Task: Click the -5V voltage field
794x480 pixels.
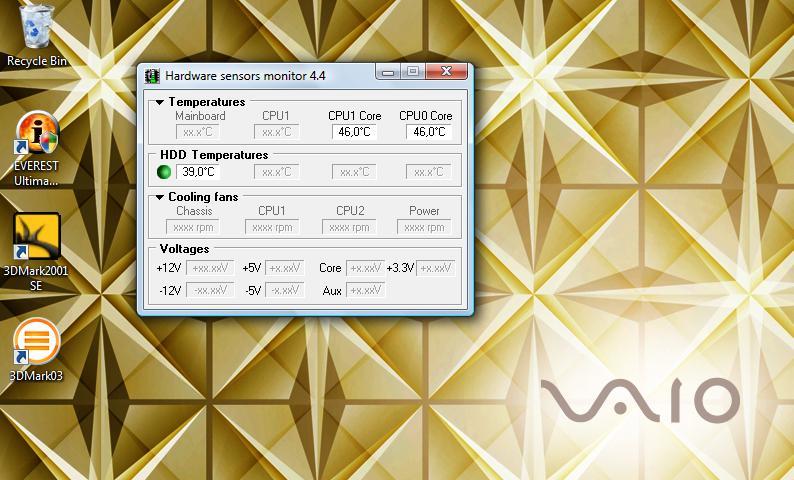Action: tap(285, 290)
